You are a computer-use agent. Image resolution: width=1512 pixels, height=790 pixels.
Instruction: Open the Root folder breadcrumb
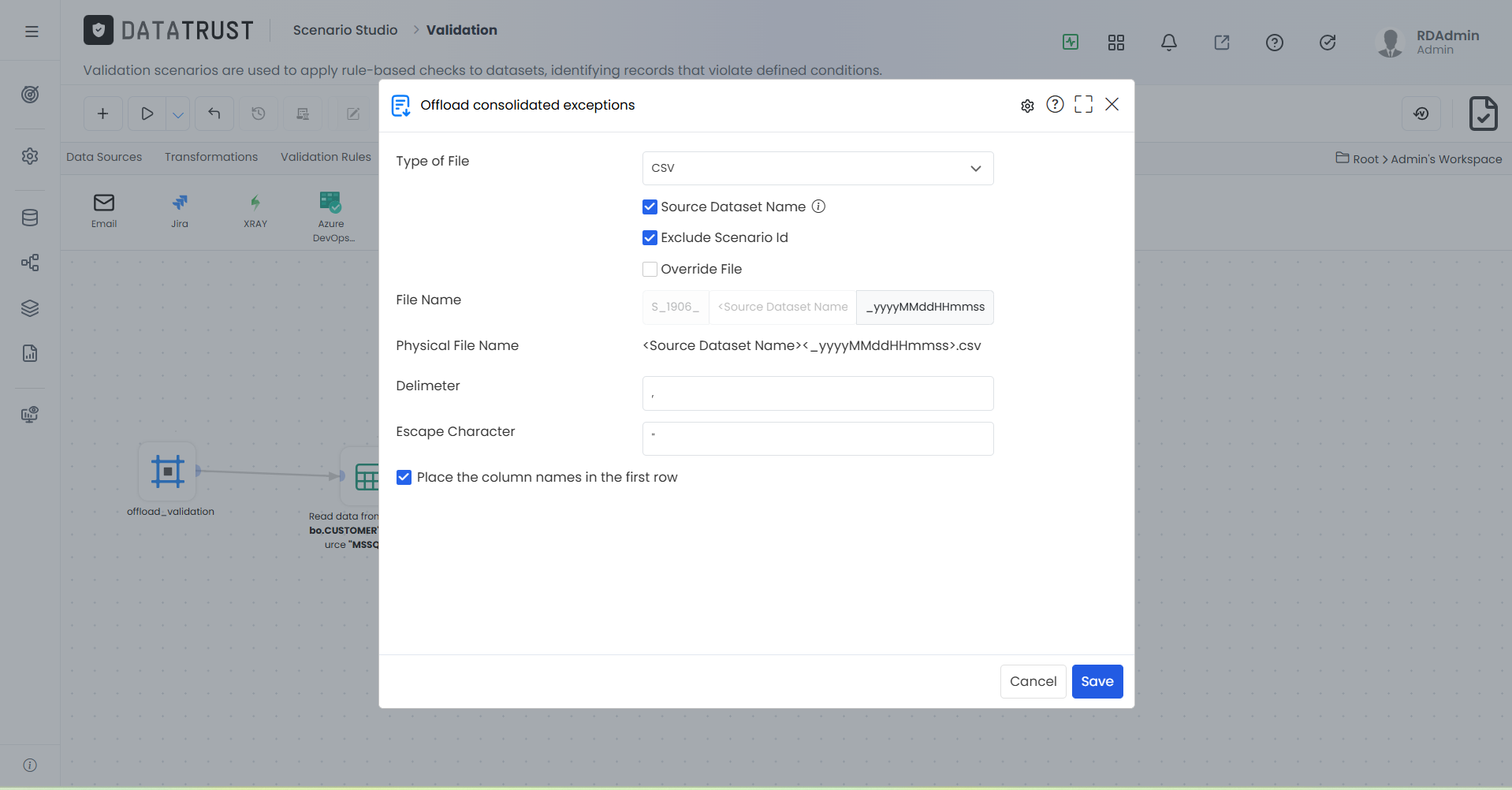1357,158
